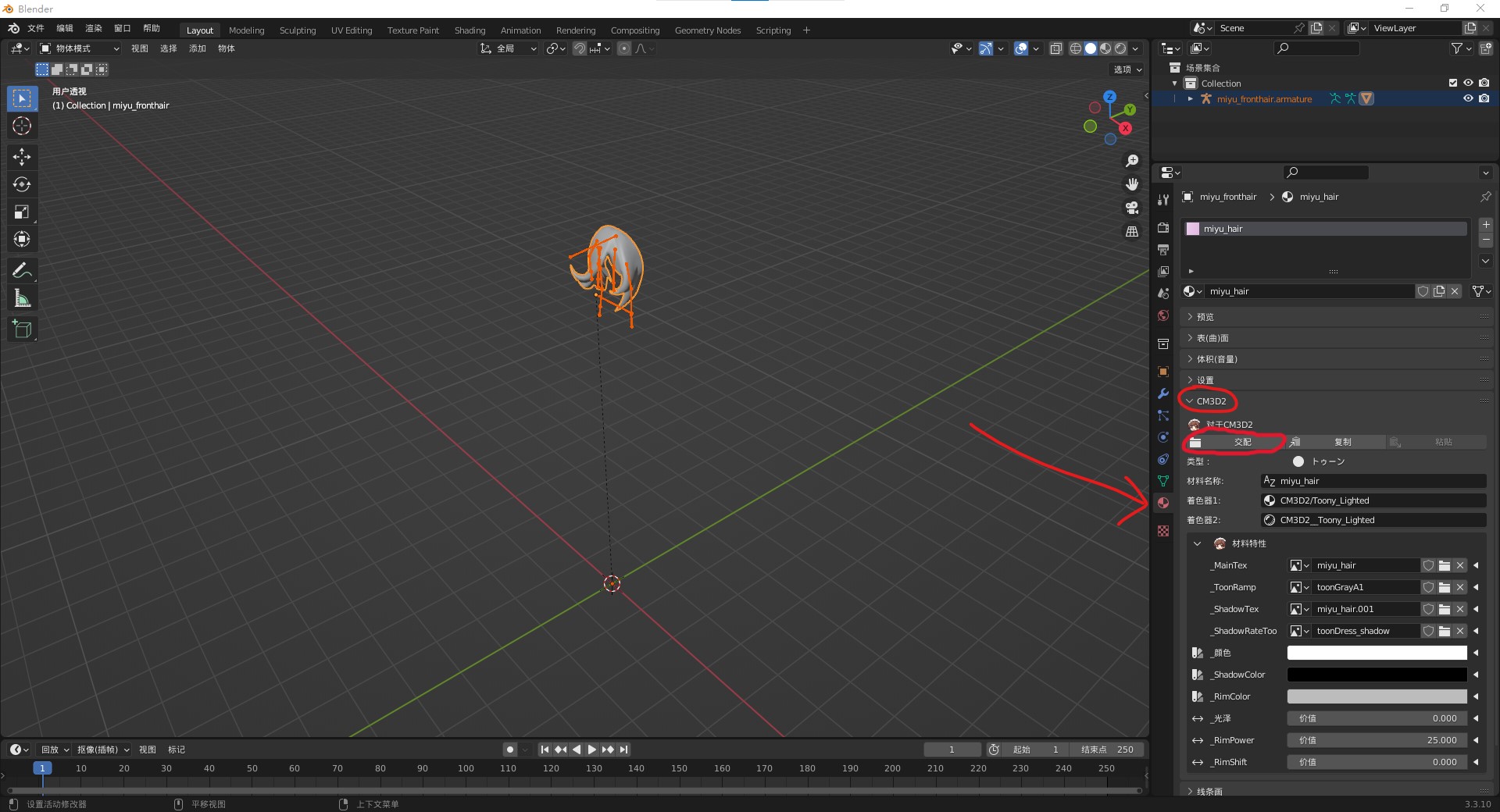
Task: Switch to the Shading workspace tab
Action: [470, 30]
